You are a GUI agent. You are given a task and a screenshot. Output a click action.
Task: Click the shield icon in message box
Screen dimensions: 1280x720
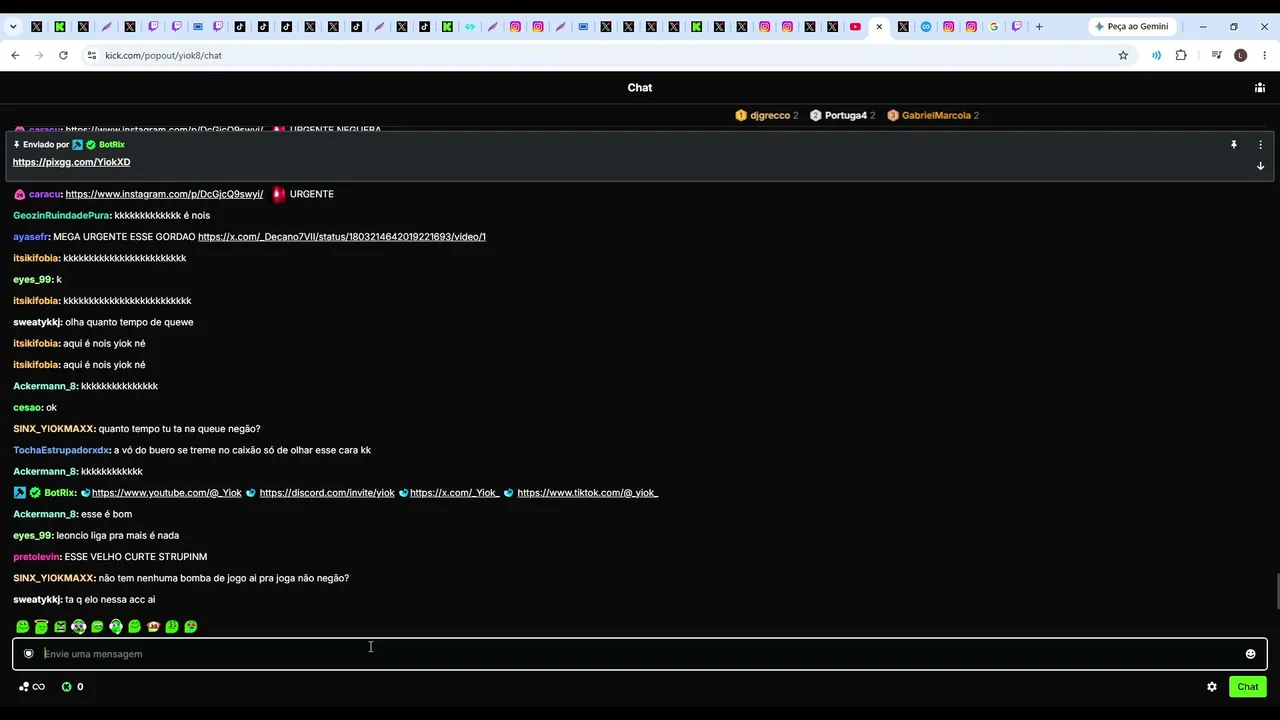click(28, 654)
